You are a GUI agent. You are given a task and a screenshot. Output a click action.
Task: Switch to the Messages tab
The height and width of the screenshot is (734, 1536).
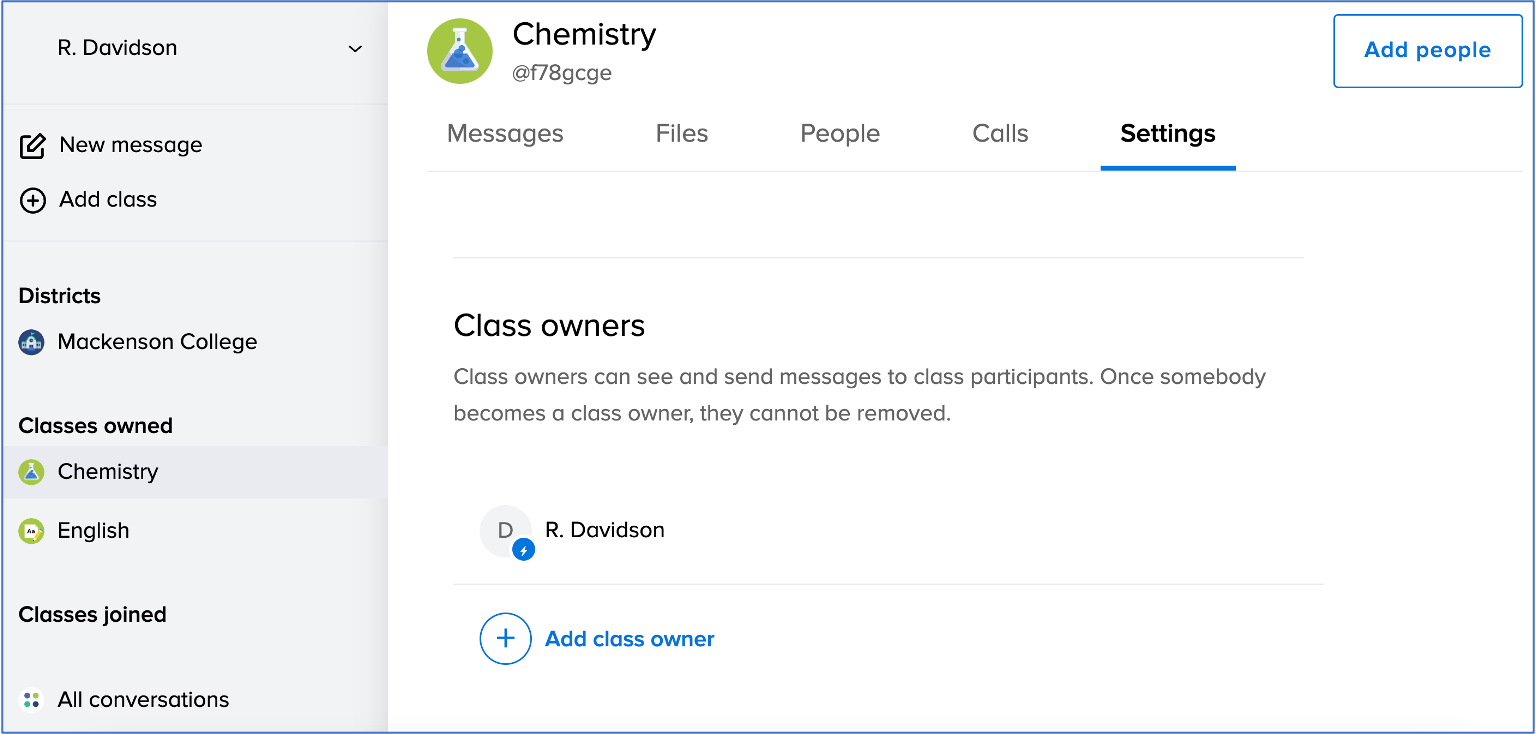point(505,134)
